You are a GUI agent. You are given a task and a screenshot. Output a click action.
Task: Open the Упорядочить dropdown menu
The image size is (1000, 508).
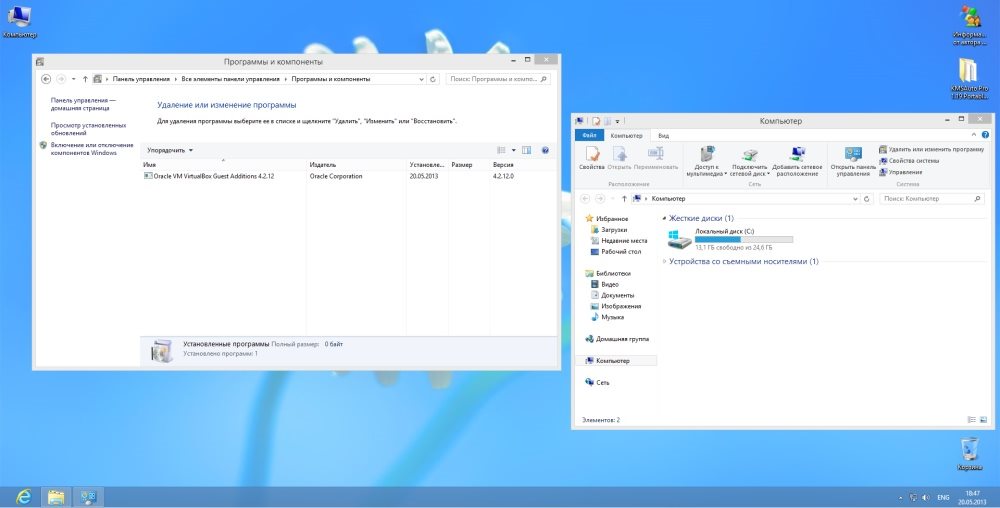tap(170, 150)
